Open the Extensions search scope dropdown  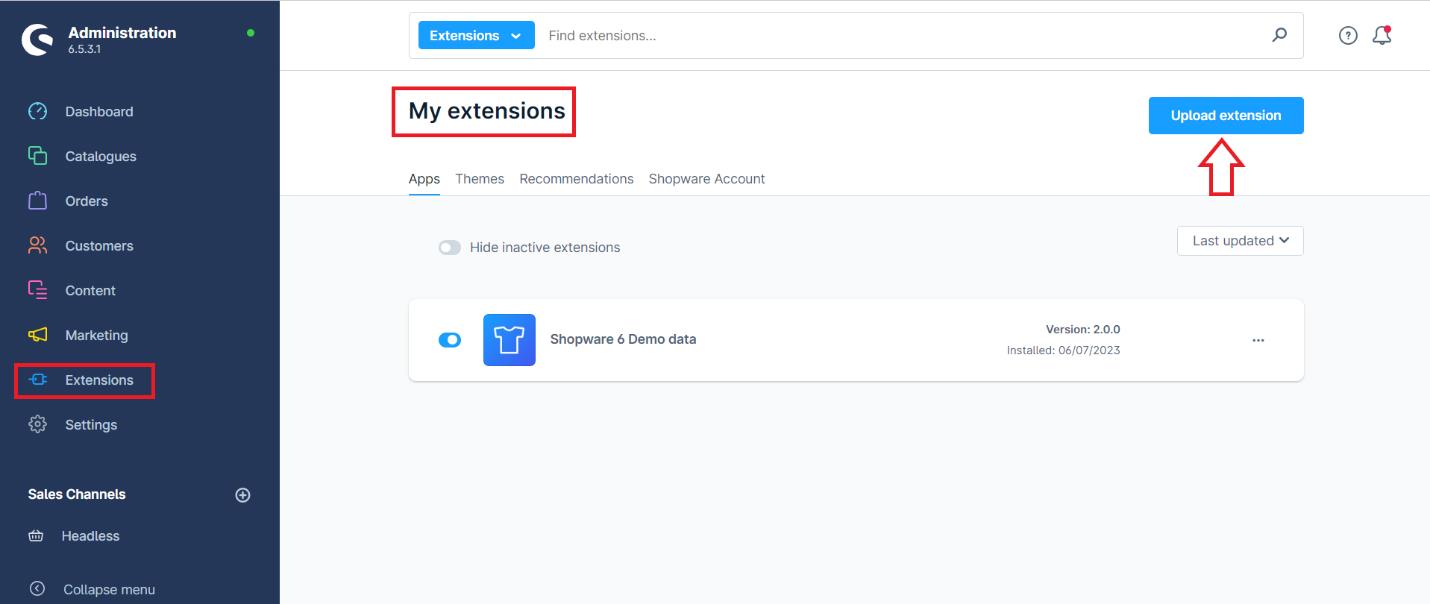pyautogui.click(x=476, y=36)
